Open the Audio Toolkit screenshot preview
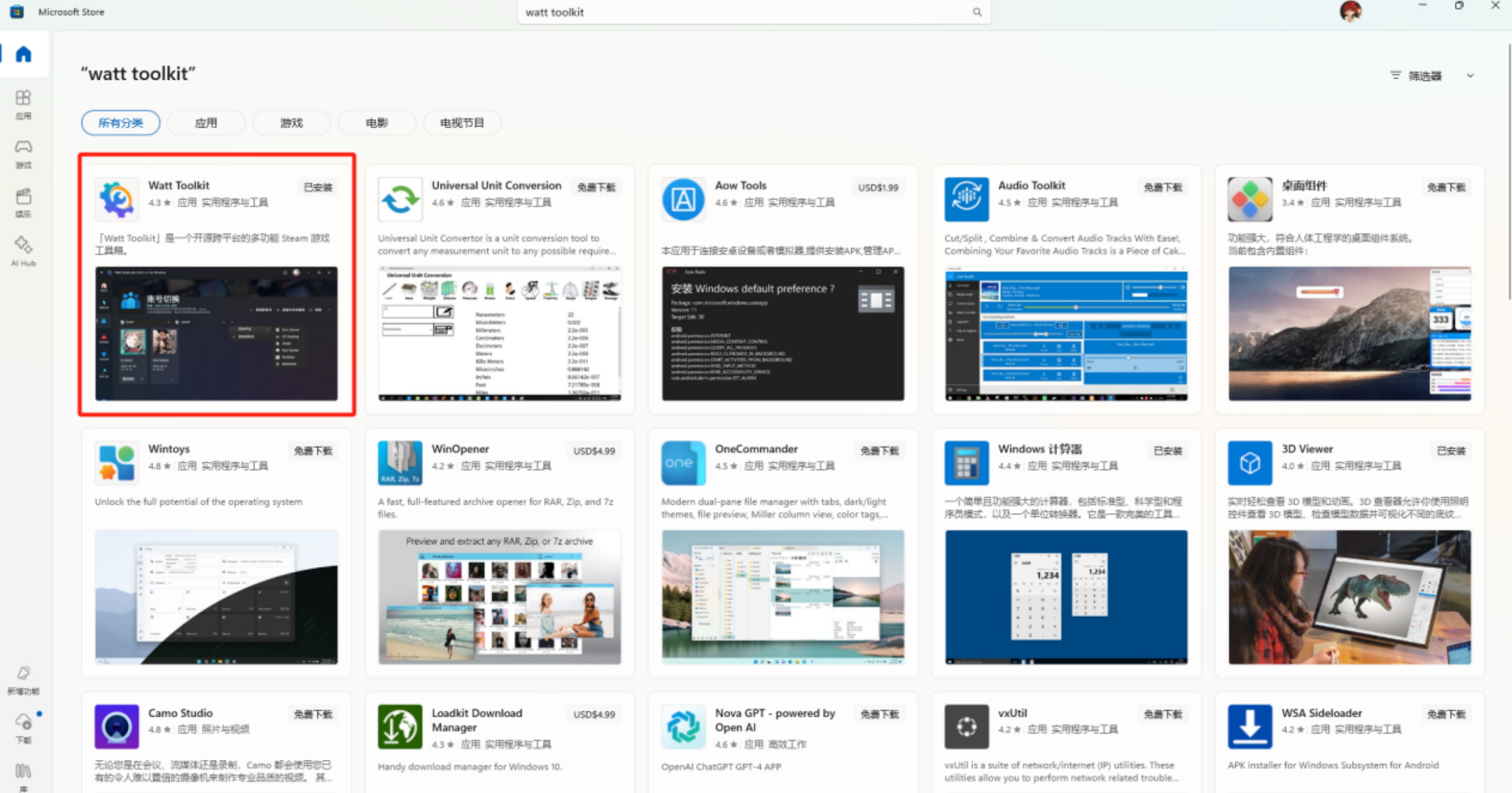Image resolution: width=1512 pixels, height=793 pixels. click(1066, 333)
